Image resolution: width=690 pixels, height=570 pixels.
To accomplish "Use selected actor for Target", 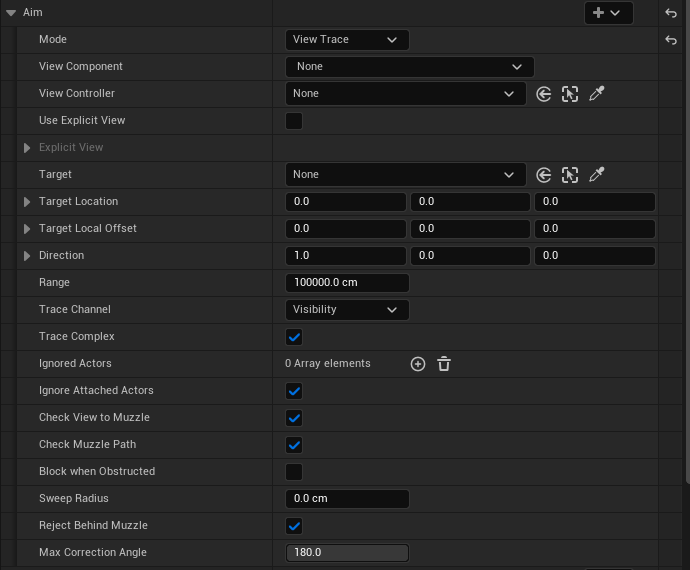I will [543, 175].
